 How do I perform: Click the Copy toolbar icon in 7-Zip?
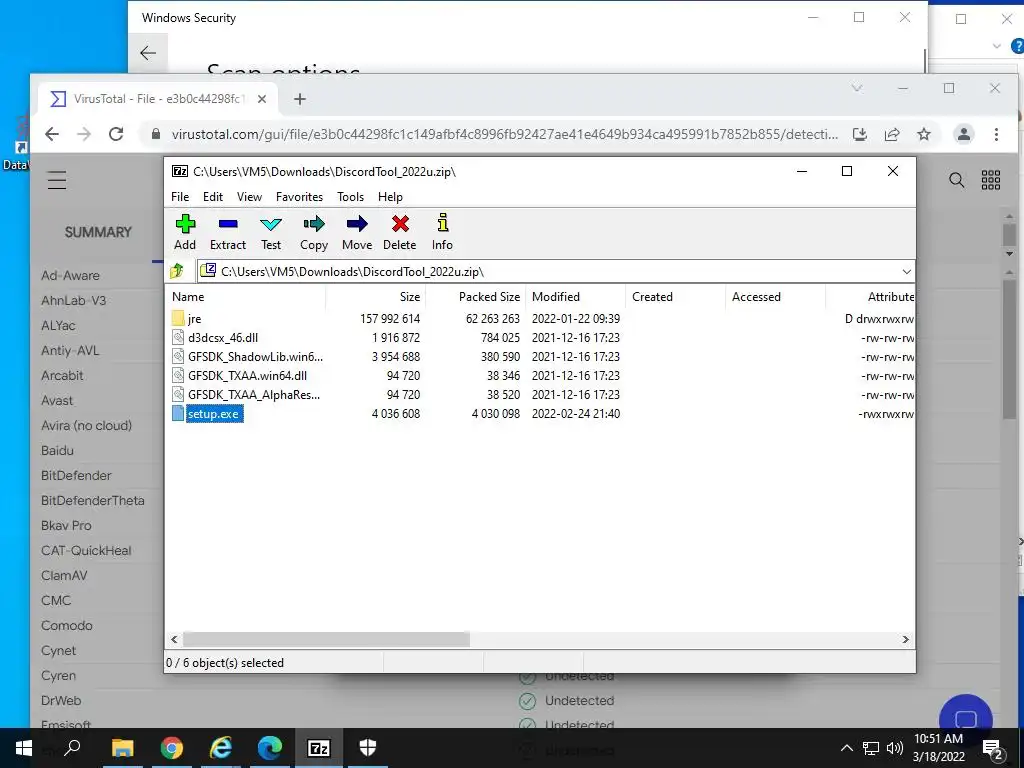[314, 232]
